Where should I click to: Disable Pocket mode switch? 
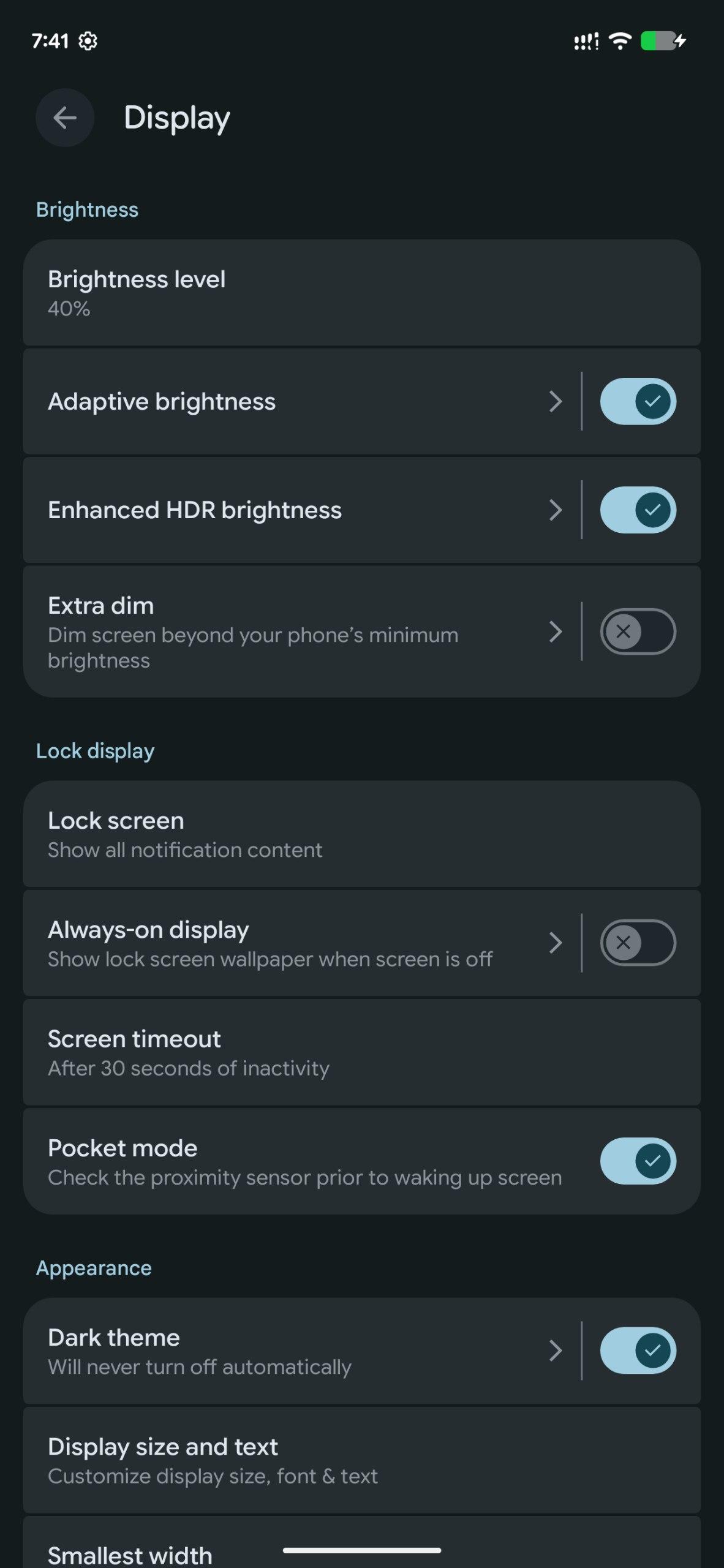[638, 1161]
